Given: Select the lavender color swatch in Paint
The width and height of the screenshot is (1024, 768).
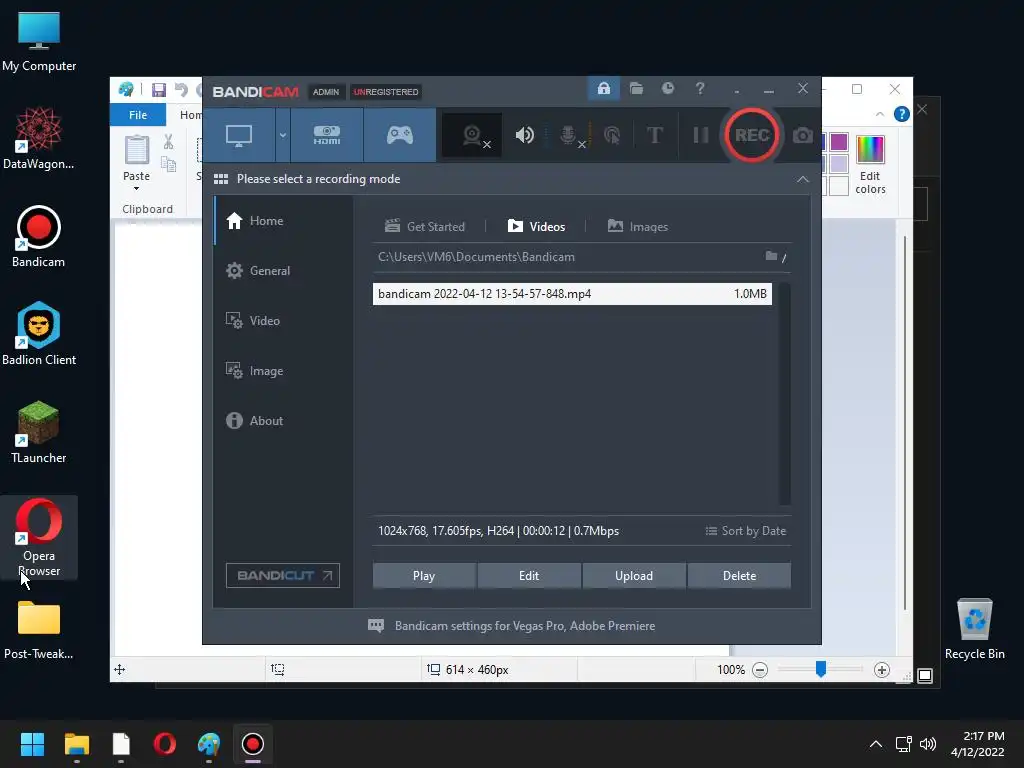Looking at the screenshot, I should pos(839,163).
